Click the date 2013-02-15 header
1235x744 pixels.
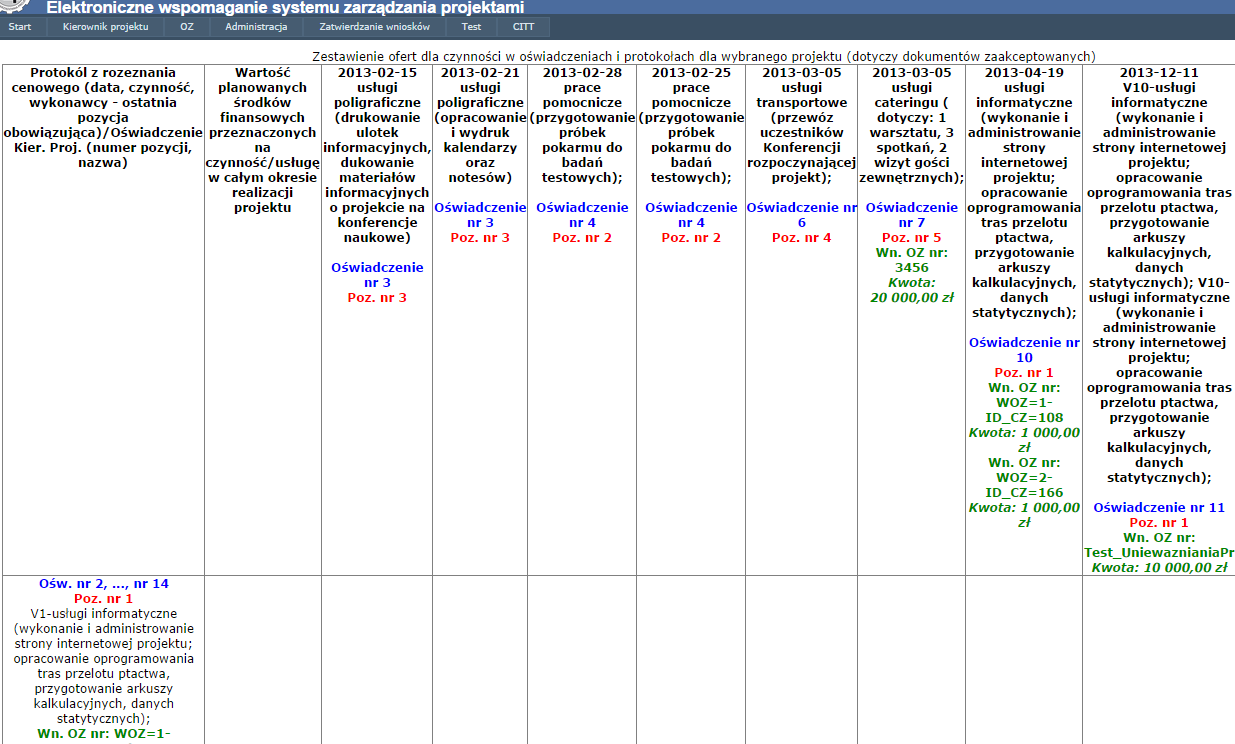377,73
